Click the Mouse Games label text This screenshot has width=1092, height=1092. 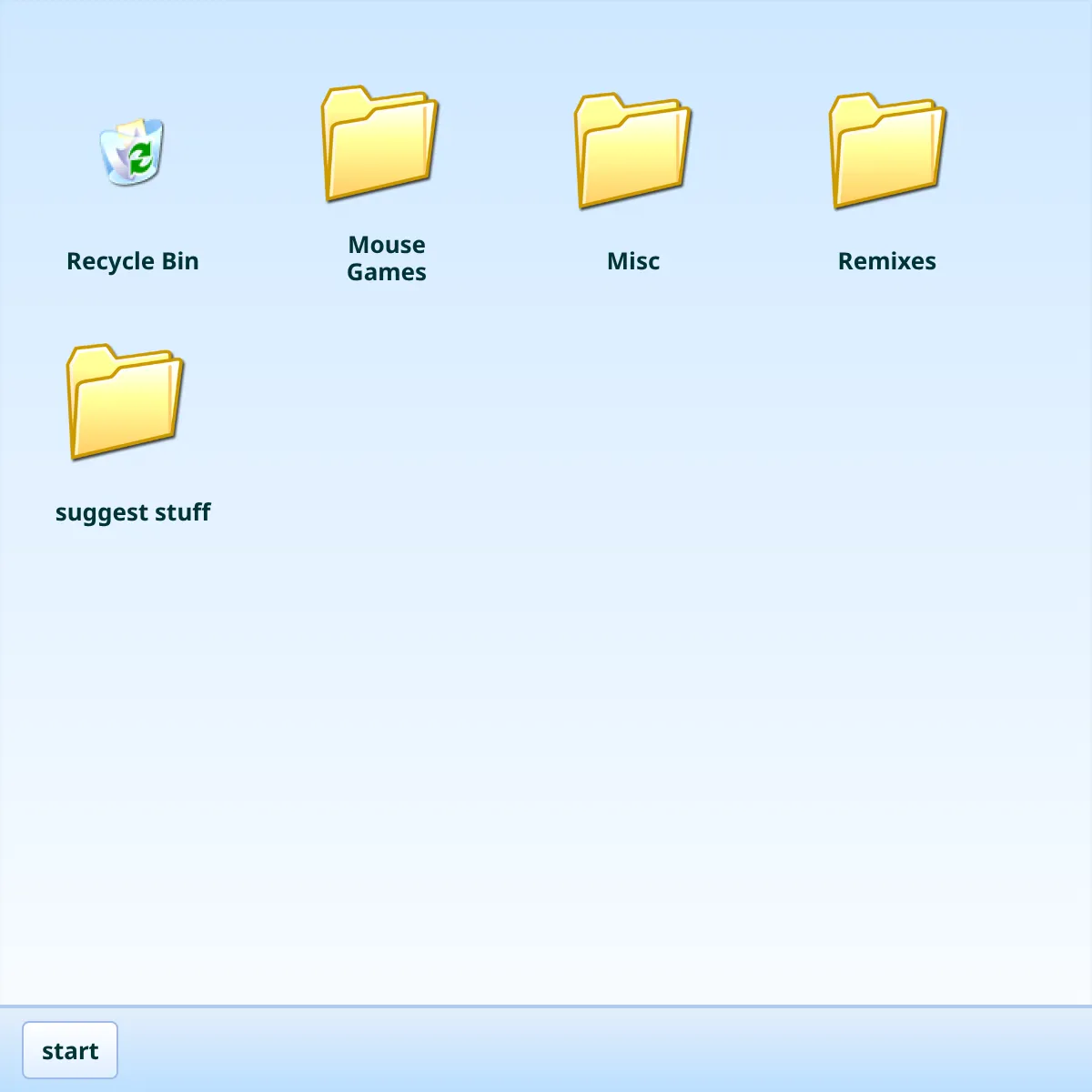point(386,258)
